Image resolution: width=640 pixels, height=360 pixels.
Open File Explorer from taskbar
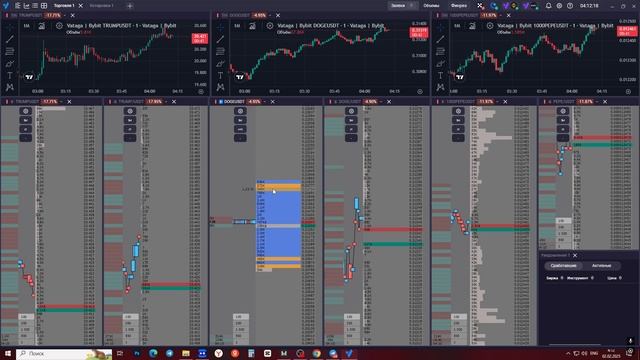click(x=186, y=353)
